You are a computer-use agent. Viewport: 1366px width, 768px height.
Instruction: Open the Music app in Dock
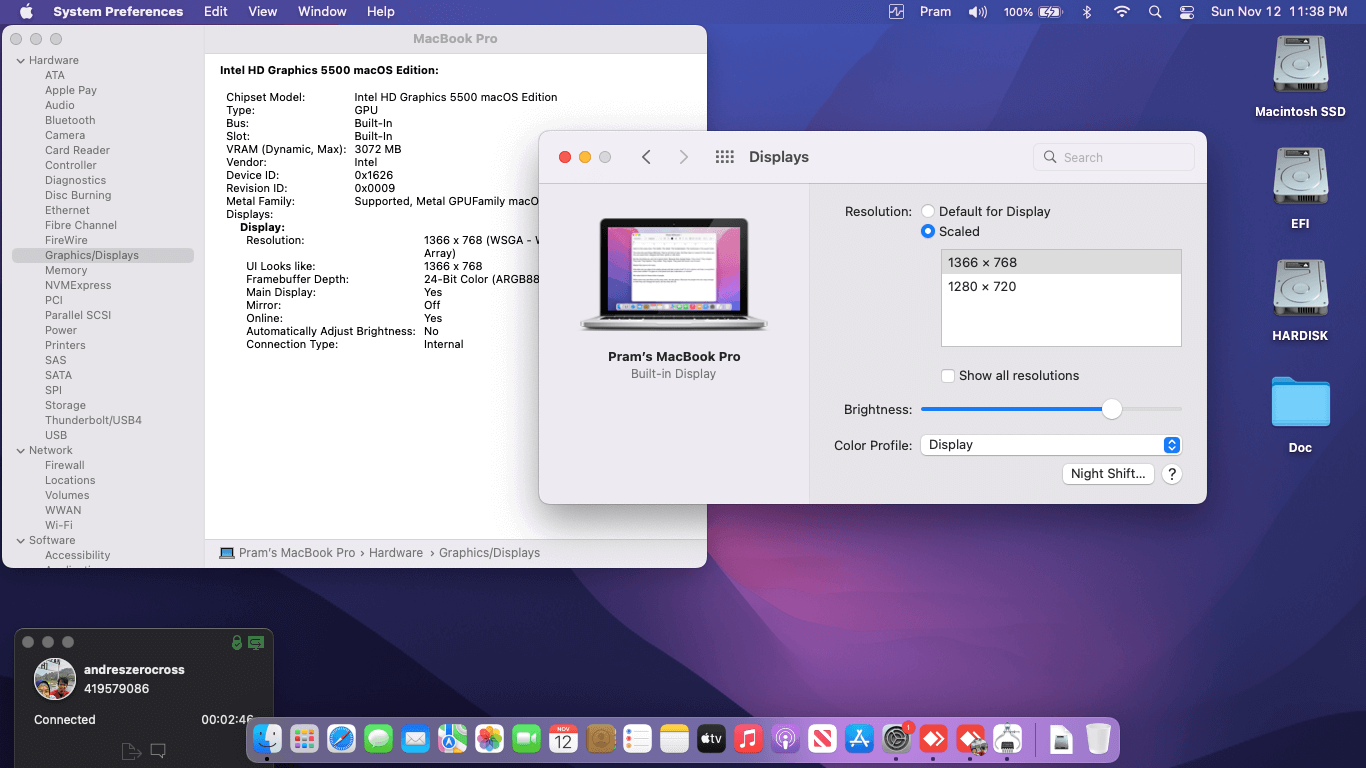pos(748,739)
